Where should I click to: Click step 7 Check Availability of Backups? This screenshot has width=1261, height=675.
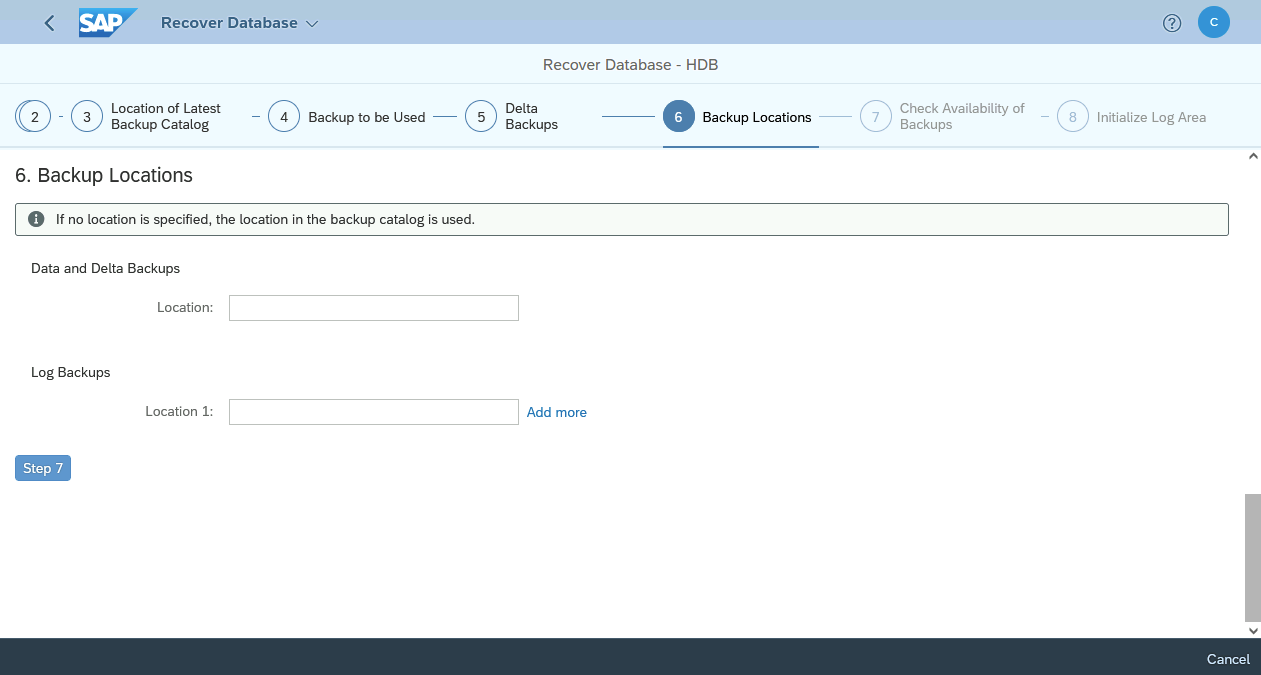point(875,117)
